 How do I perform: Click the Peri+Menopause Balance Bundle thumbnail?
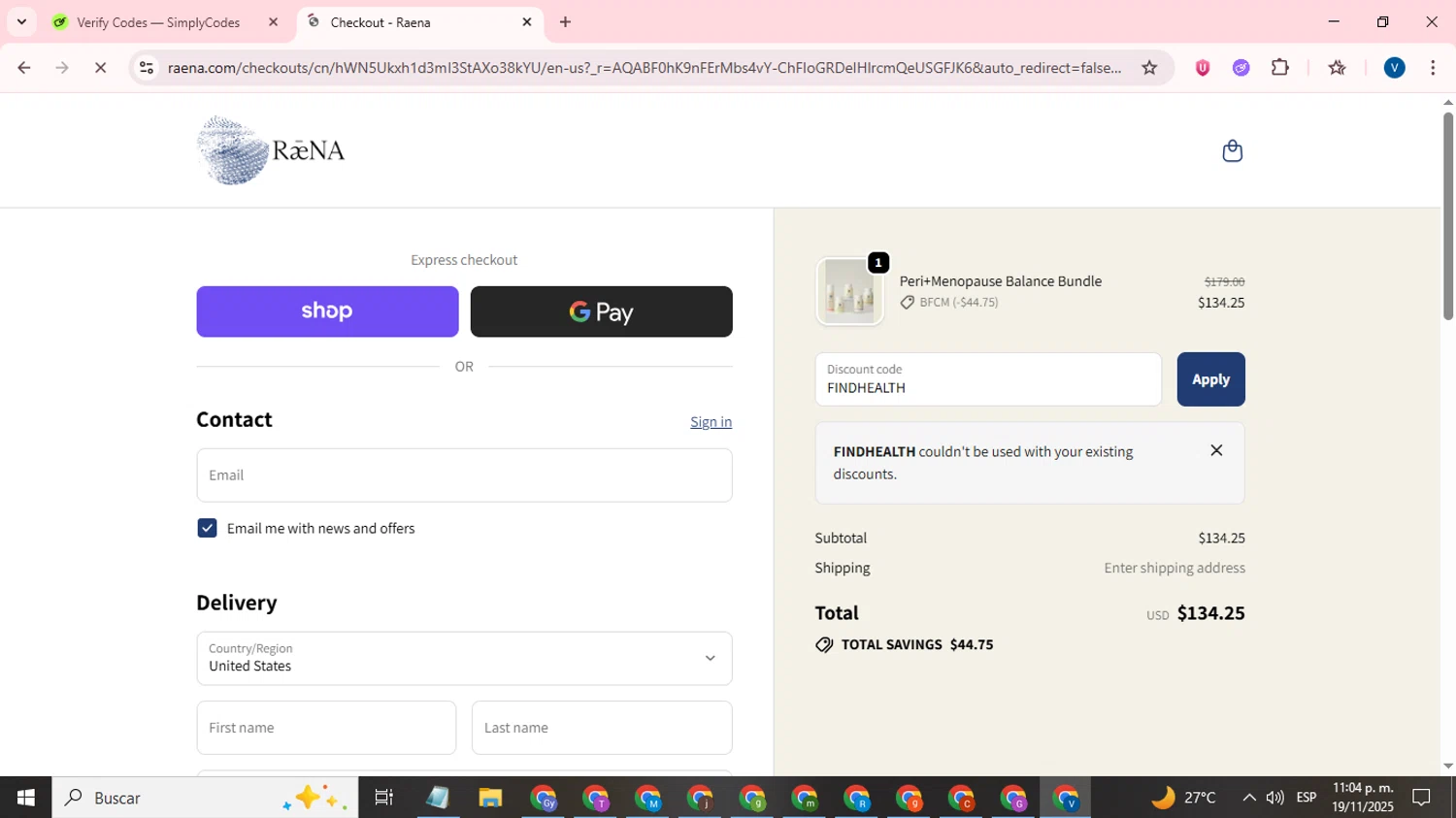pyautogui.click(x=849, y=291)
